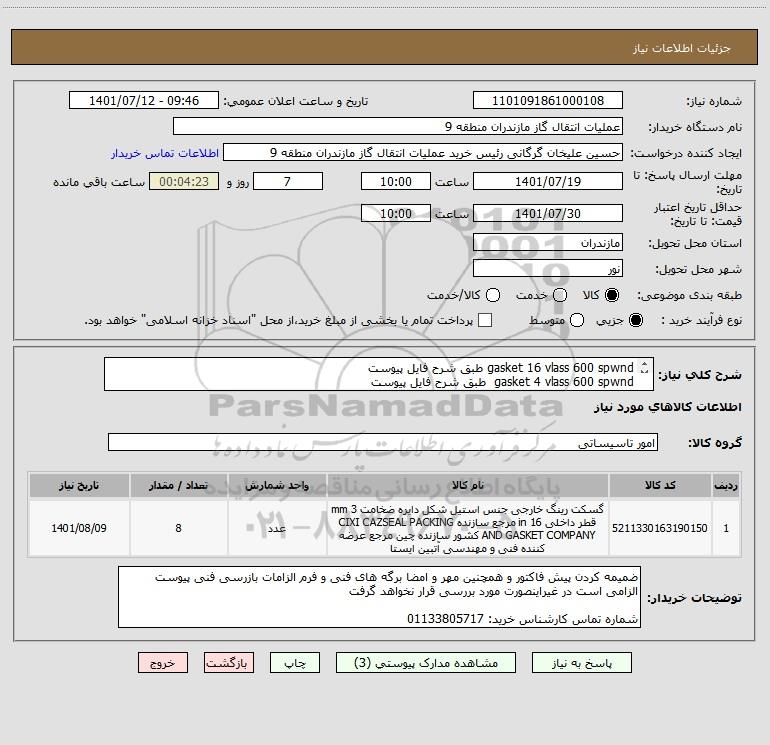Viewport: 770px width, 745px height.
Task: Click the need date cell 1401/08/09
Action: (x=79, y=528)
